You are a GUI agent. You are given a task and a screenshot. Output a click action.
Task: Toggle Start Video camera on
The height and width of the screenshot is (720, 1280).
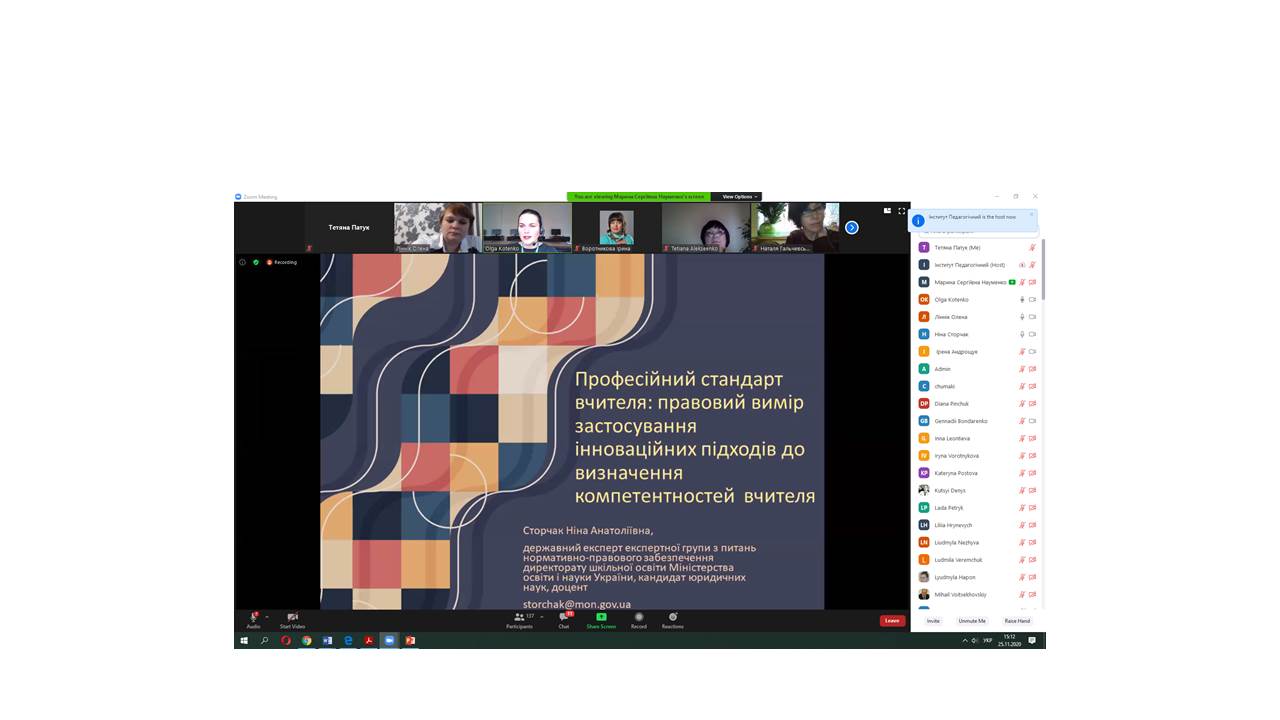[x=292, y=618]
